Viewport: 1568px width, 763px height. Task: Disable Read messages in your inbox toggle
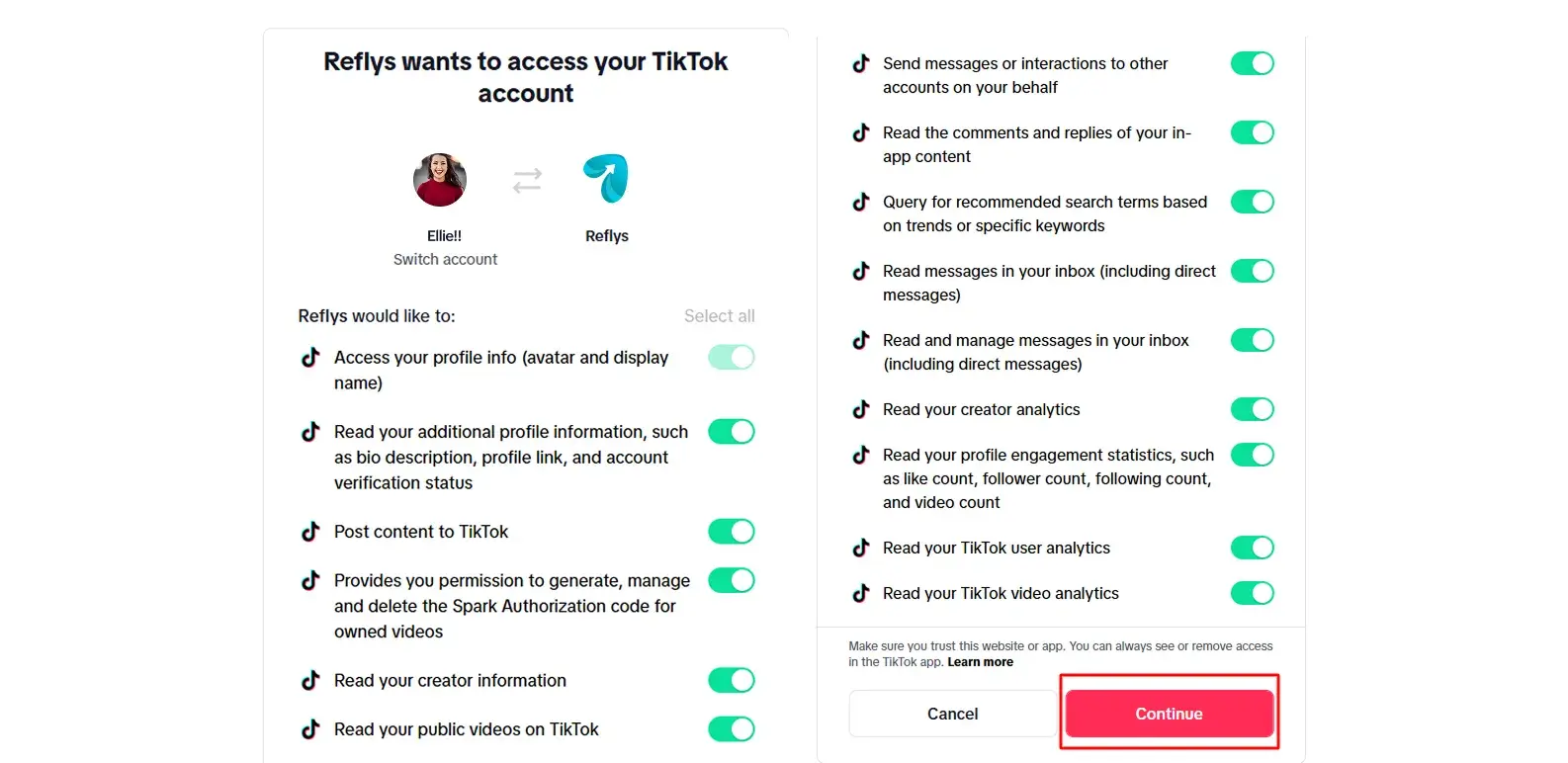tap(1252, 271)
